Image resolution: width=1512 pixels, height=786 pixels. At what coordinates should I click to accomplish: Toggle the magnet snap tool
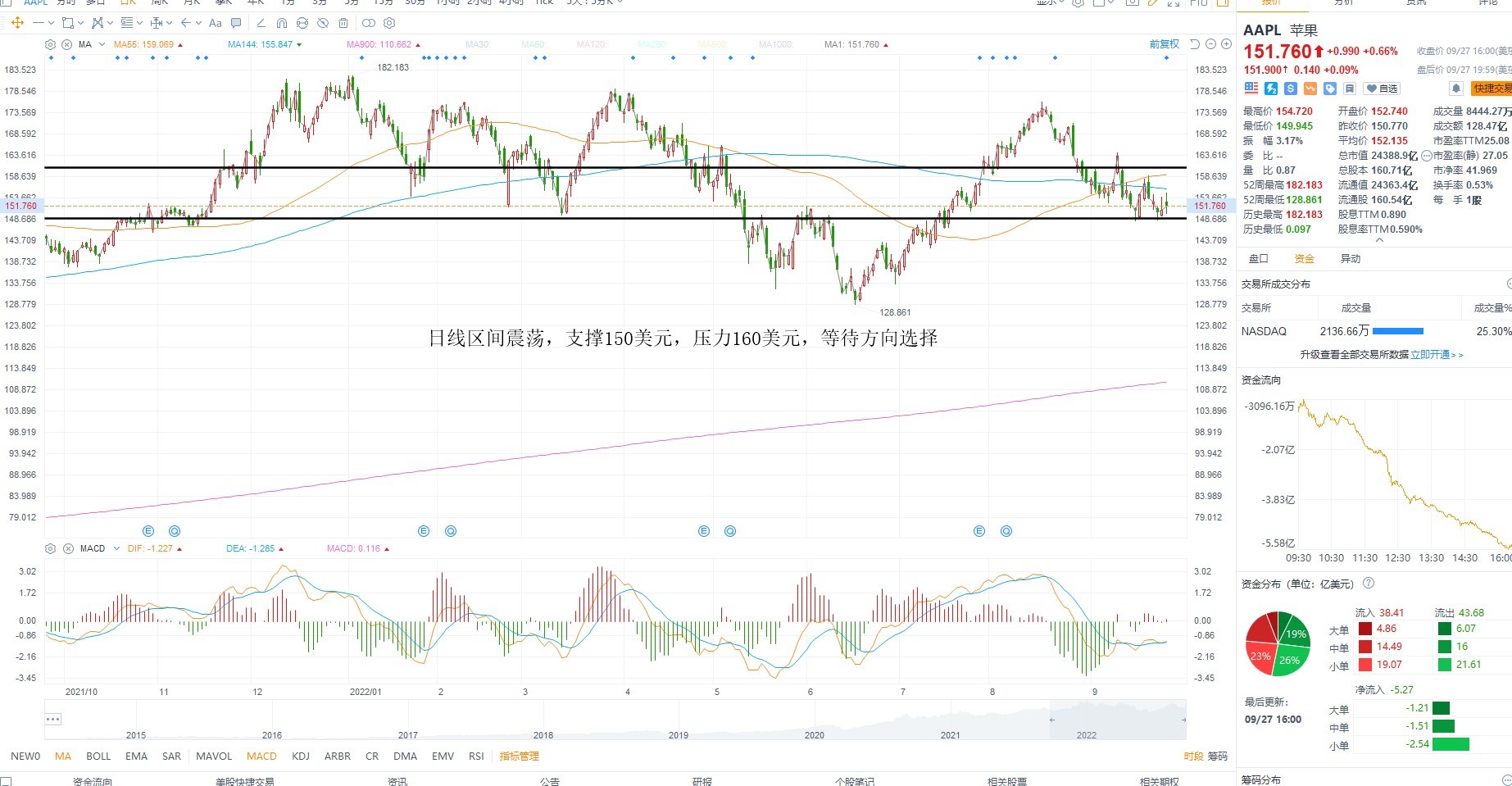282,23
